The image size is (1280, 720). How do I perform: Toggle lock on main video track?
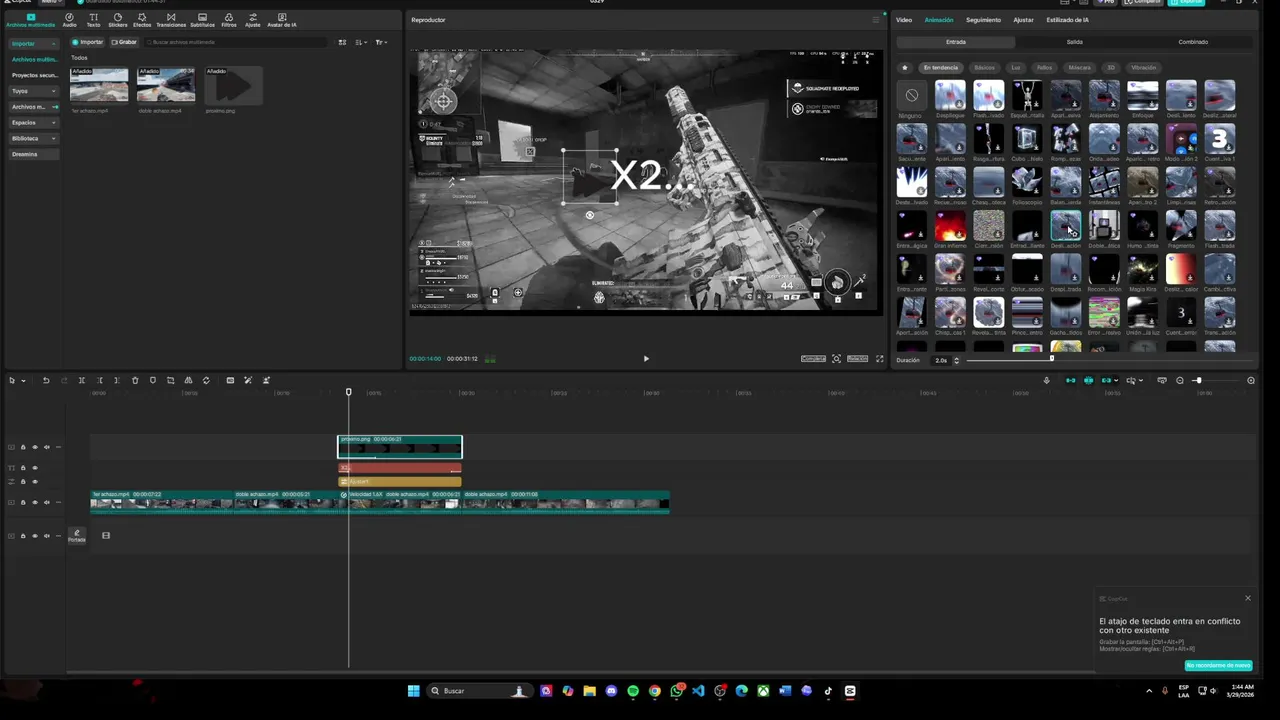coord(23,502)
